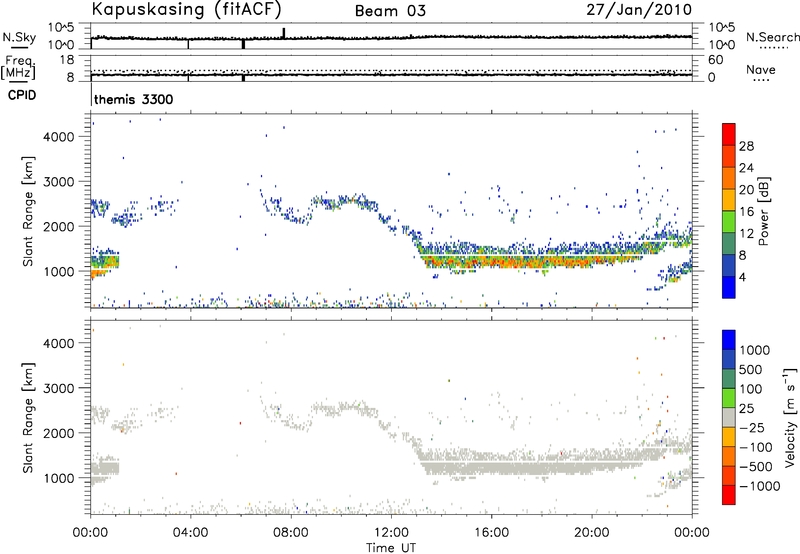The height and width of the screenshot is (554, 800).
Task: Click the 20:00 time tick label
Action: (592, 533)
